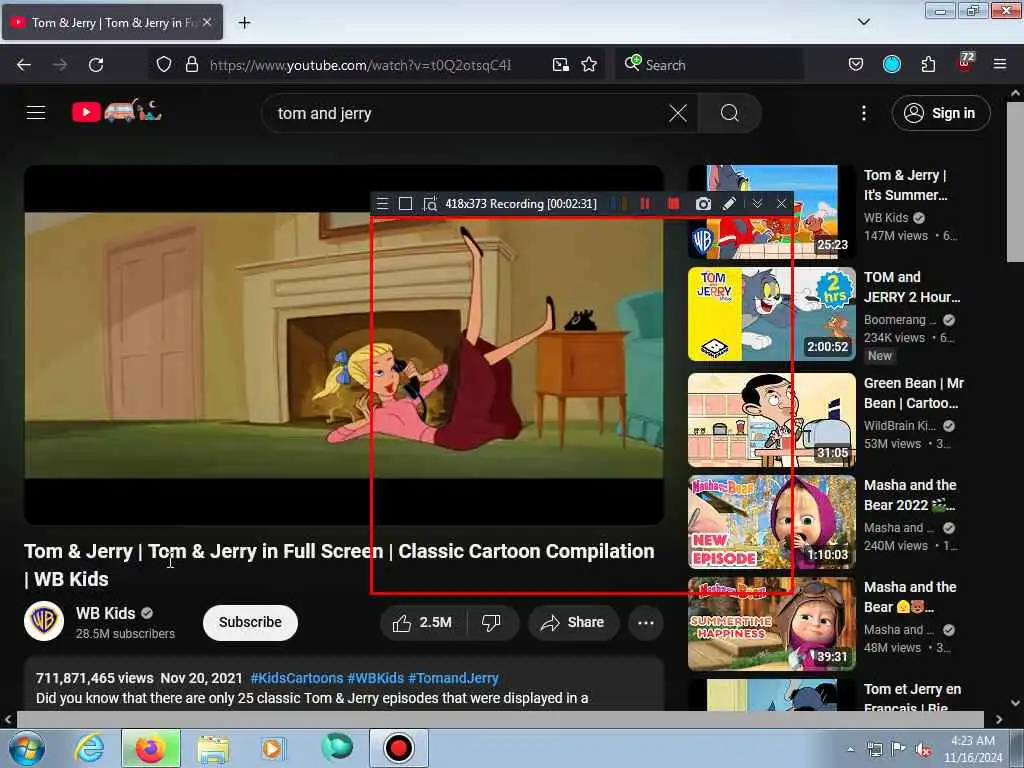Open YouTube settings three-dot menu
Screen dimensions: 1024x768
863,114
